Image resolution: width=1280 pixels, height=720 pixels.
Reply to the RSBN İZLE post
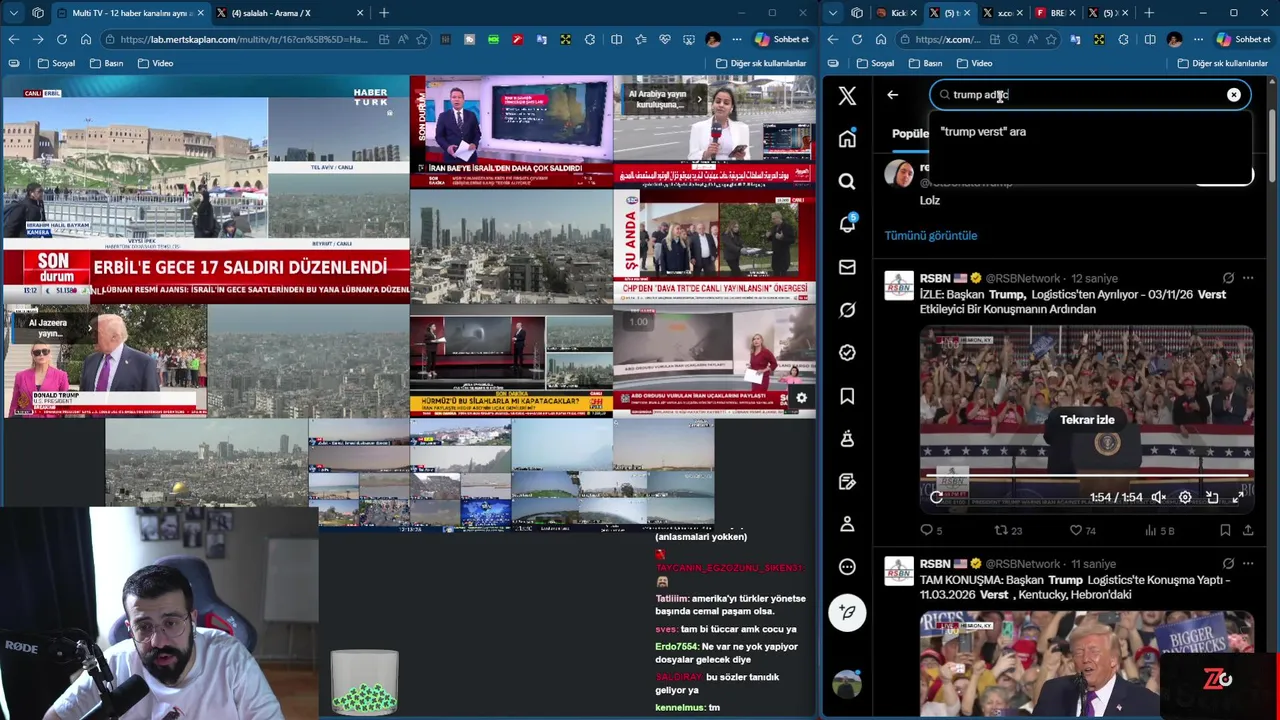coord(931,530)
